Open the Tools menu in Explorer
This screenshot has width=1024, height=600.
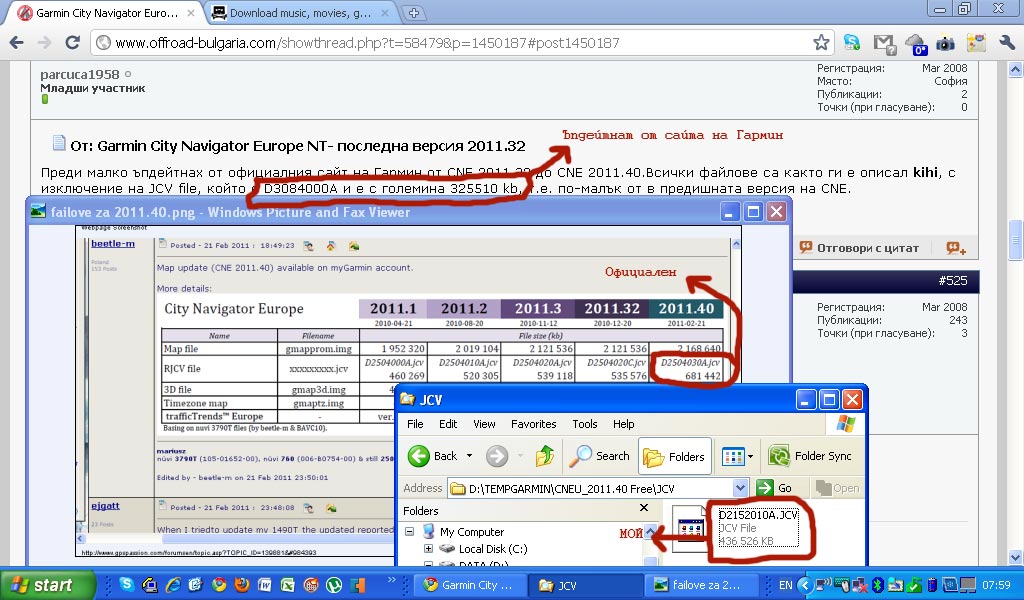point(585,424)
